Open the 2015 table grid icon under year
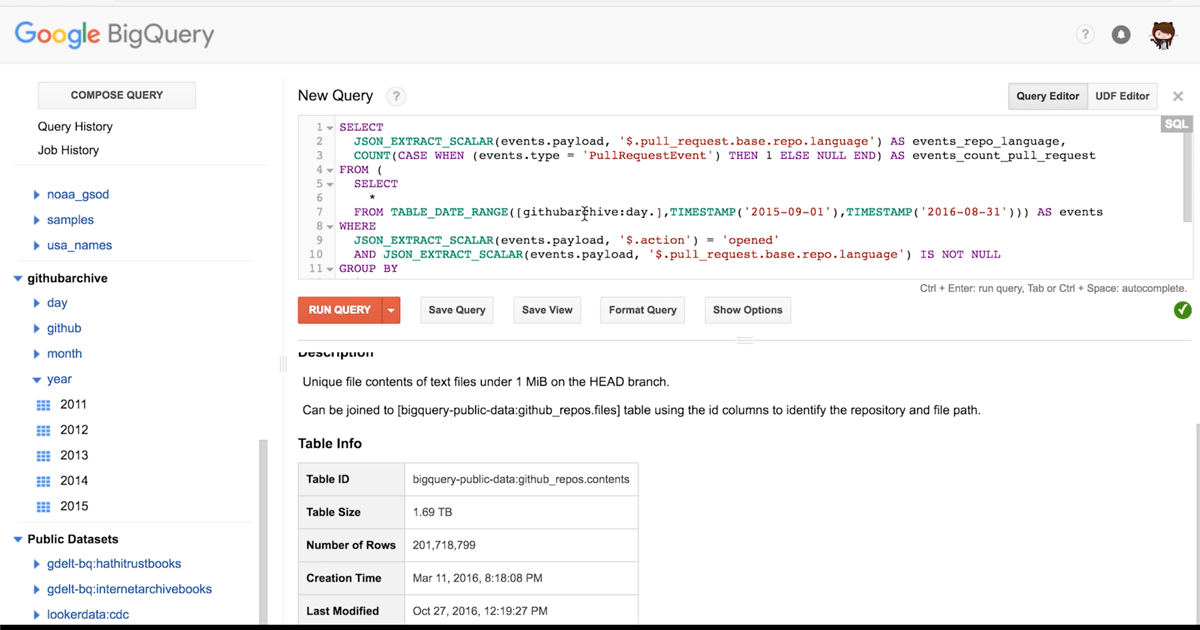 pyautogui.click(x=43, y=506)
